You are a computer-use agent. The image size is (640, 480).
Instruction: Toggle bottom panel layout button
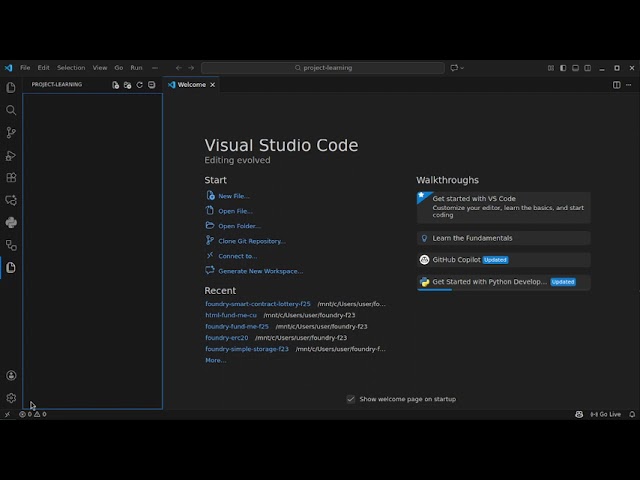pyautogui.click(x=575, y=68)
